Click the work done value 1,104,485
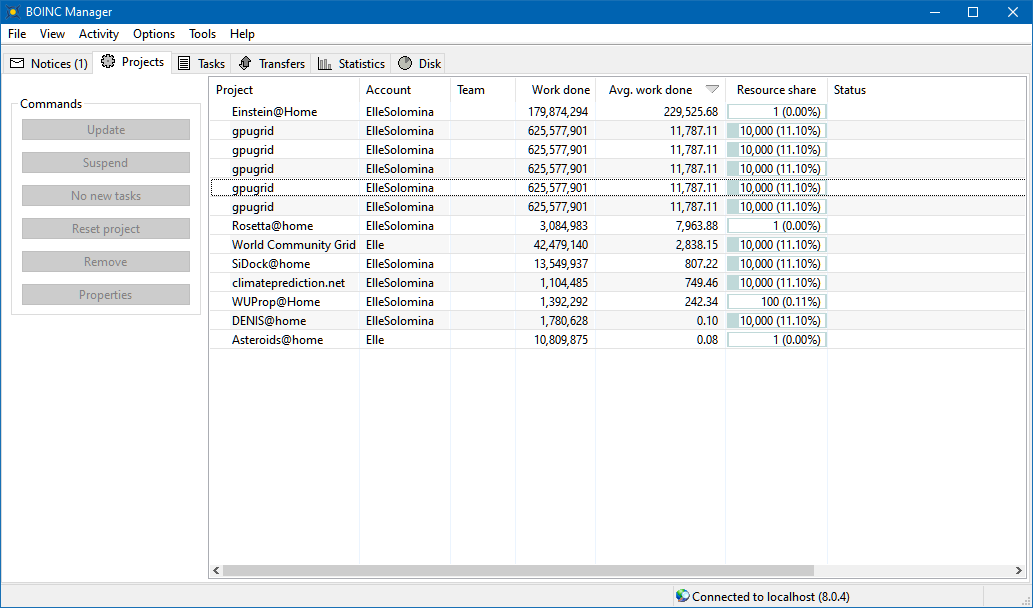 click(x=563, y=283)
